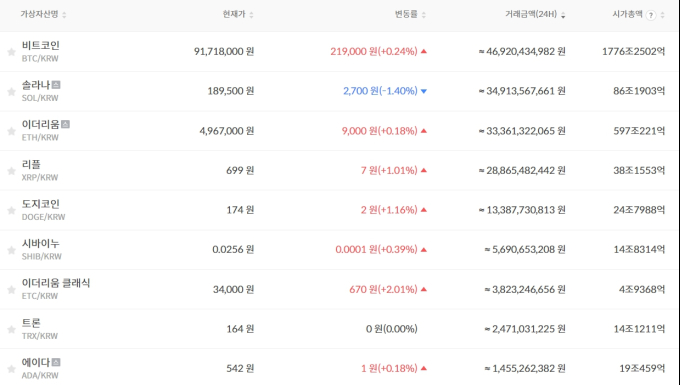The height and width of the screenshot is (385, 680).
Task: Click the price 0.0256 원
Action: point(233,249)
